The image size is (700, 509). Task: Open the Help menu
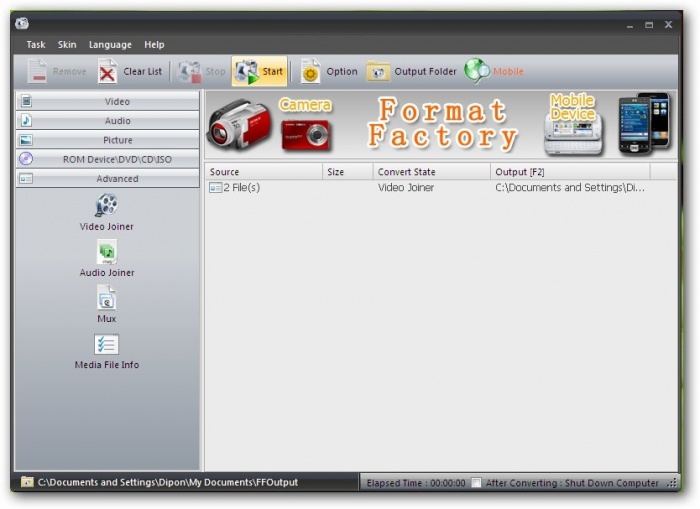point(154,45)
